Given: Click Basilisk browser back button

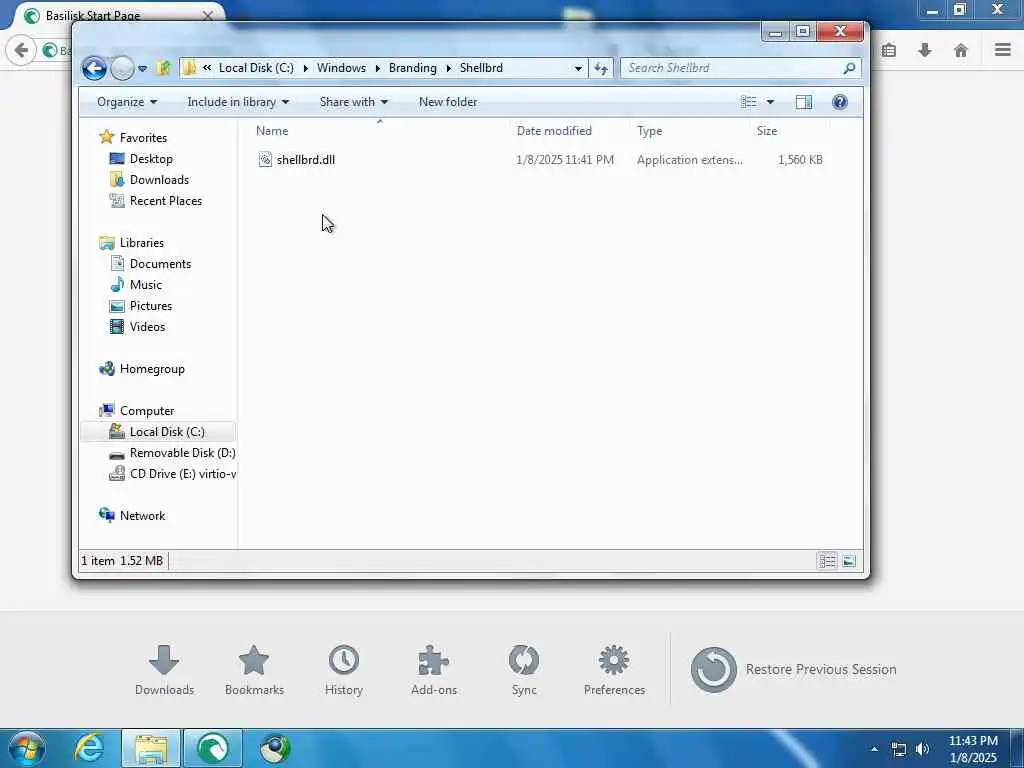Looking at the screenshot, I should point(21,50).
